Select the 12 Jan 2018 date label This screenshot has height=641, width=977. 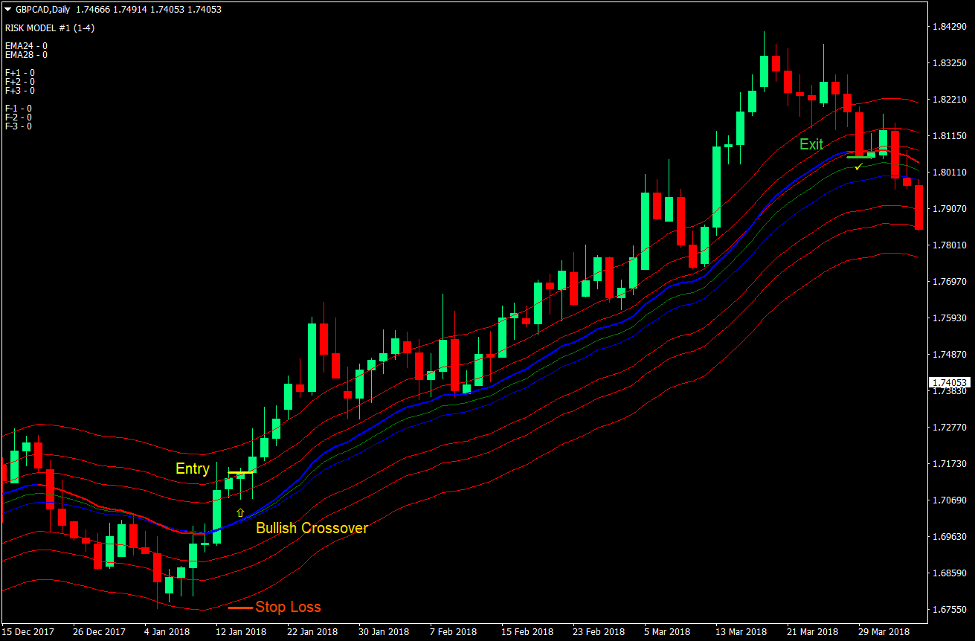coord(243,631)
